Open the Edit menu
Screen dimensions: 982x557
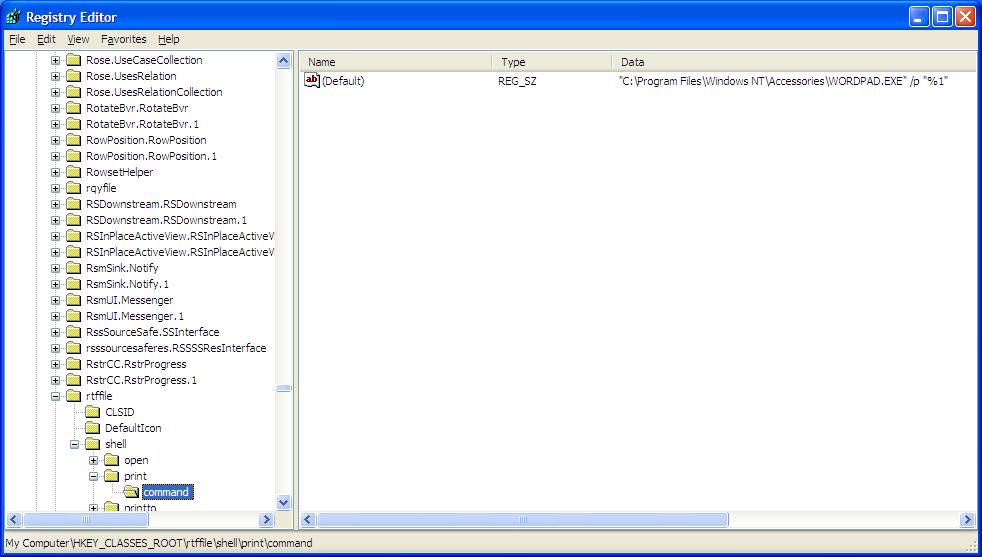(46, 39)
